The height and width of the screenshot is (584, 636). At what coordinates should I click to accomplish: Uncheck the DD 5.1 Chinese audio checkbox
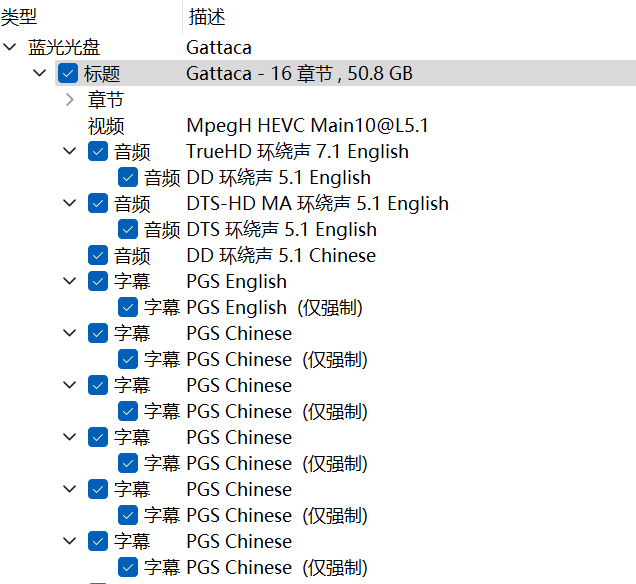(98, 256)
